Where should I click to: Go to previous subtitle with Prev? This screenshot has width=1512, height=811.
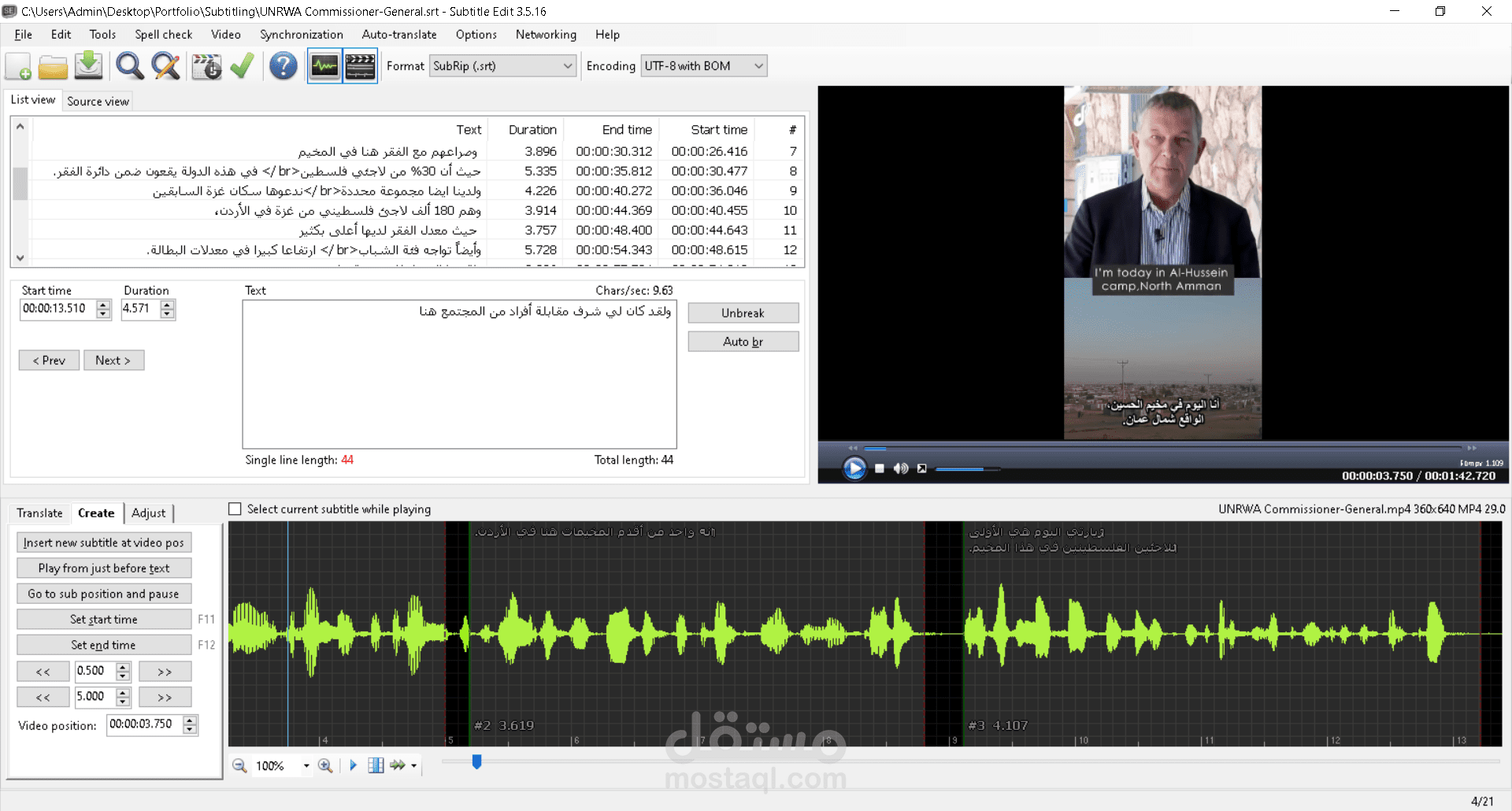coord(49,361)
